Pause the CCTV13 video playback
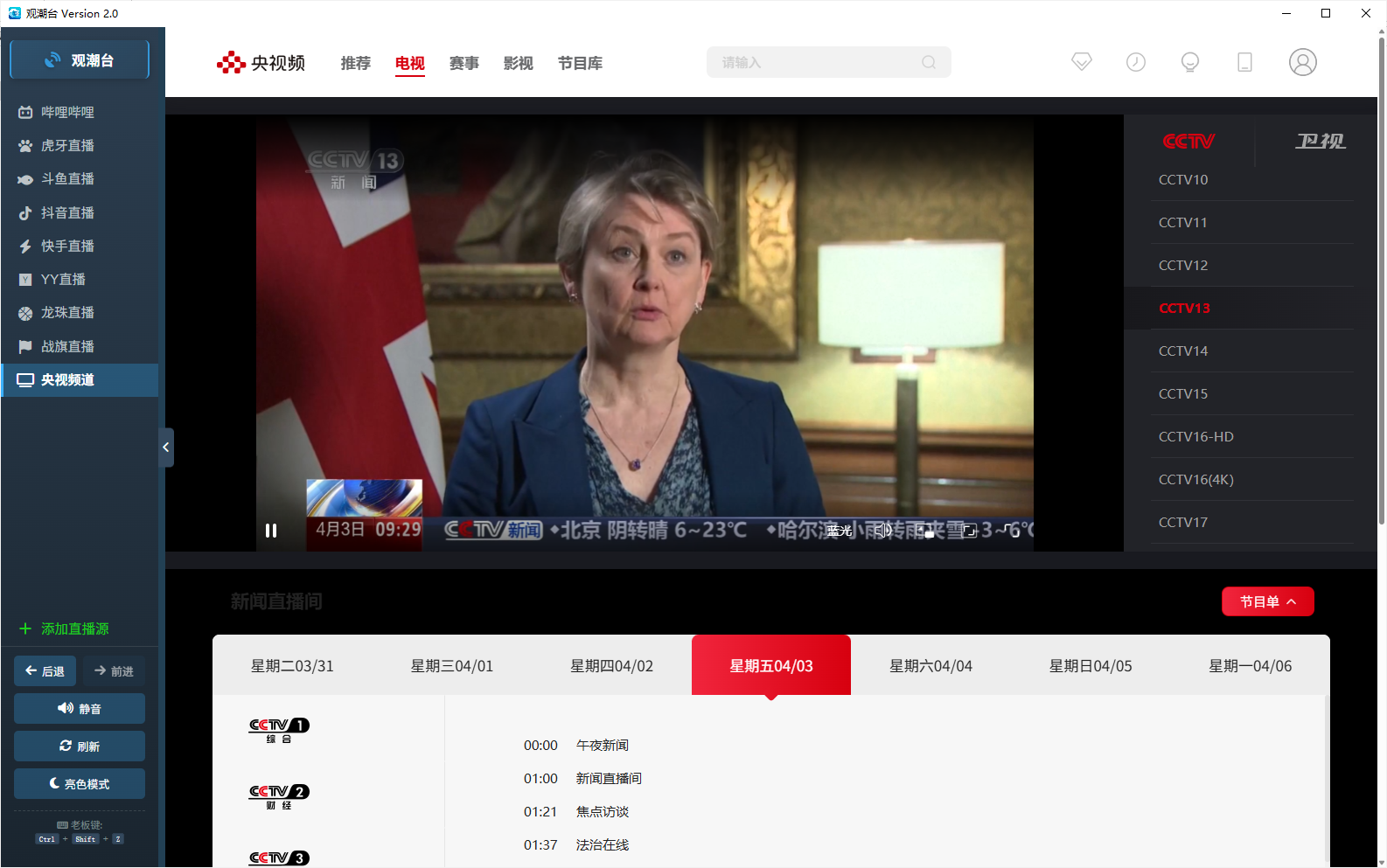Viewport: 1387px width, 868px height. 271,531
